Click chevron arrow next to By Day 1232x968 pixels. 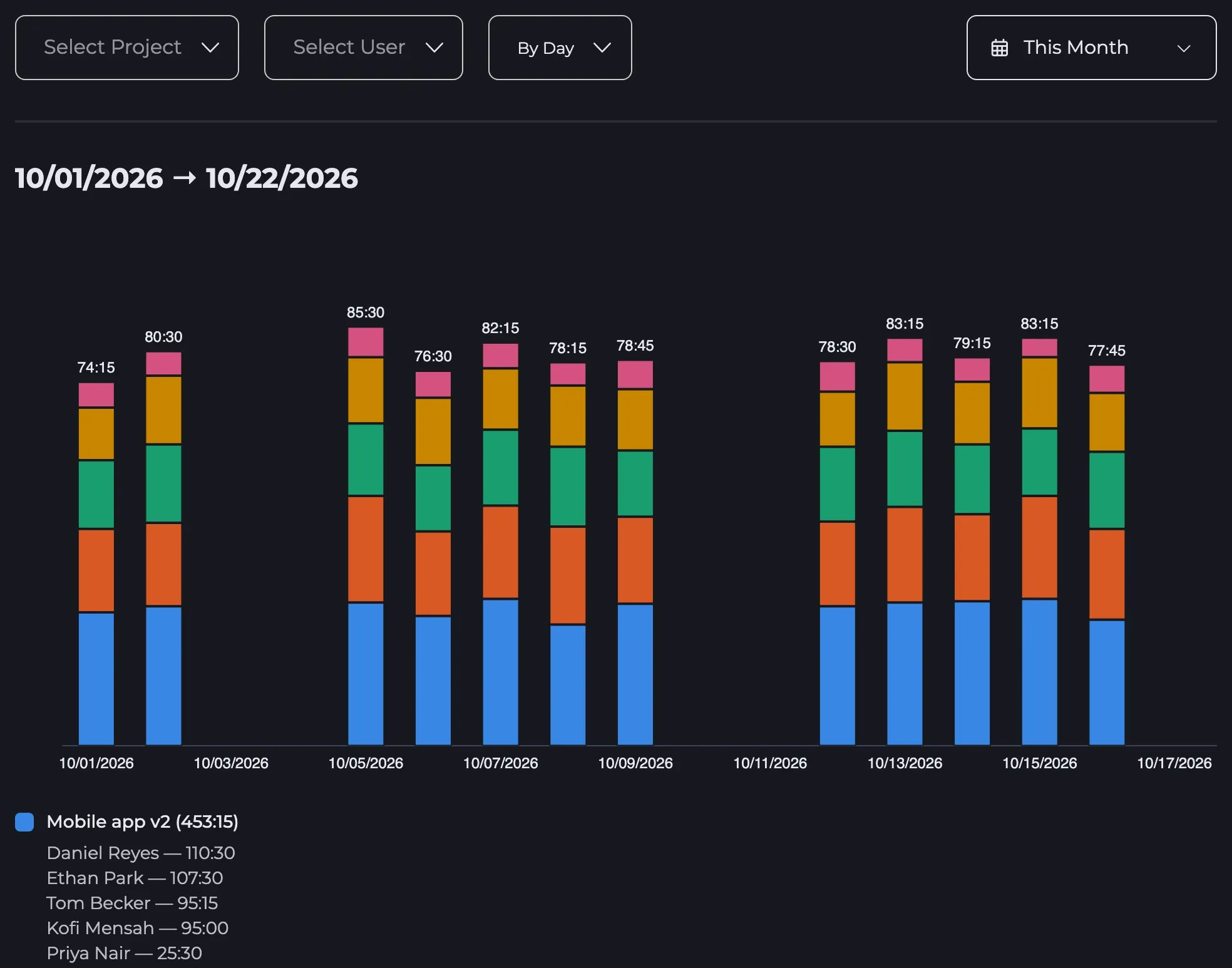click(x=602, y=48)
